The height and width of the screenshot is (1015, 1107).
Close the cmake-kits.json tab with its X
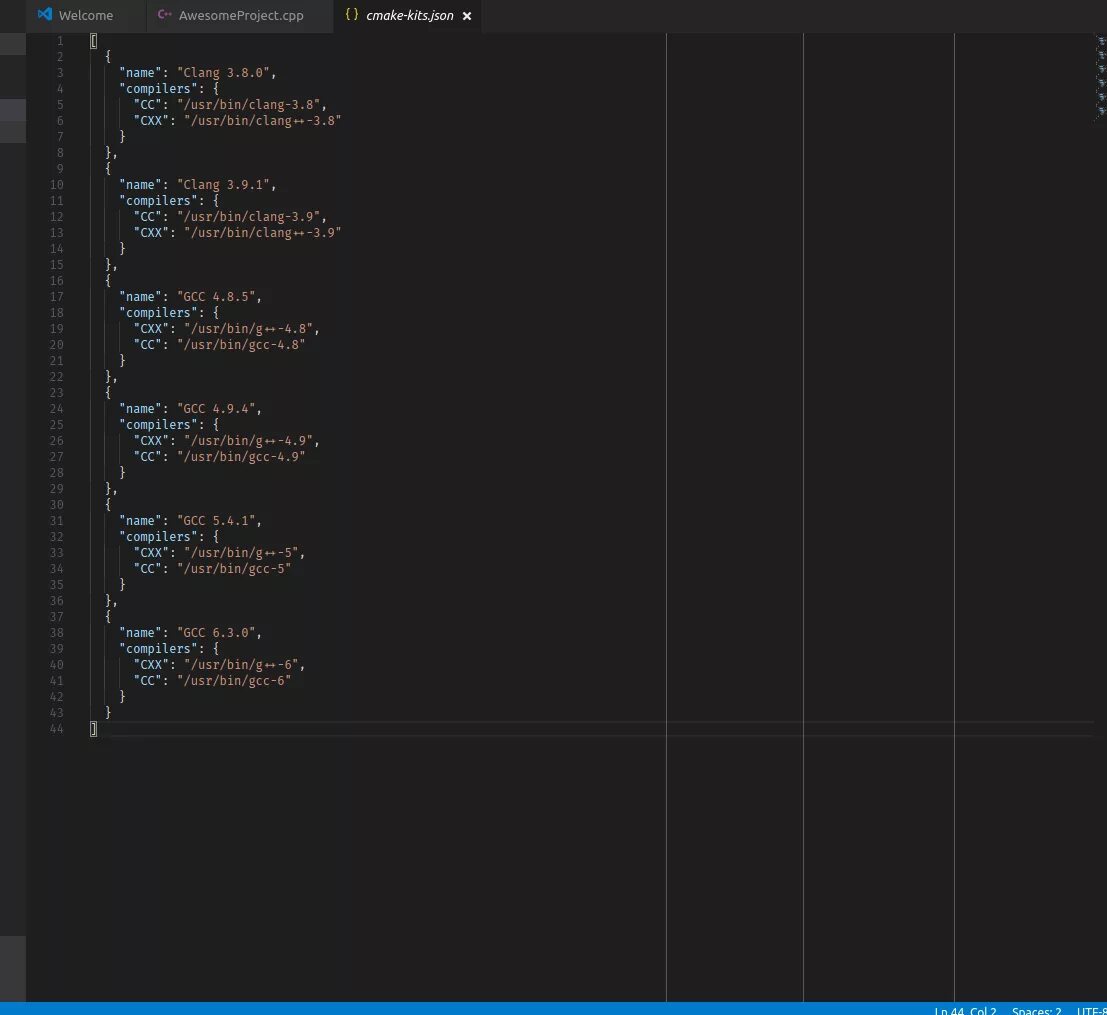[467, 16]
